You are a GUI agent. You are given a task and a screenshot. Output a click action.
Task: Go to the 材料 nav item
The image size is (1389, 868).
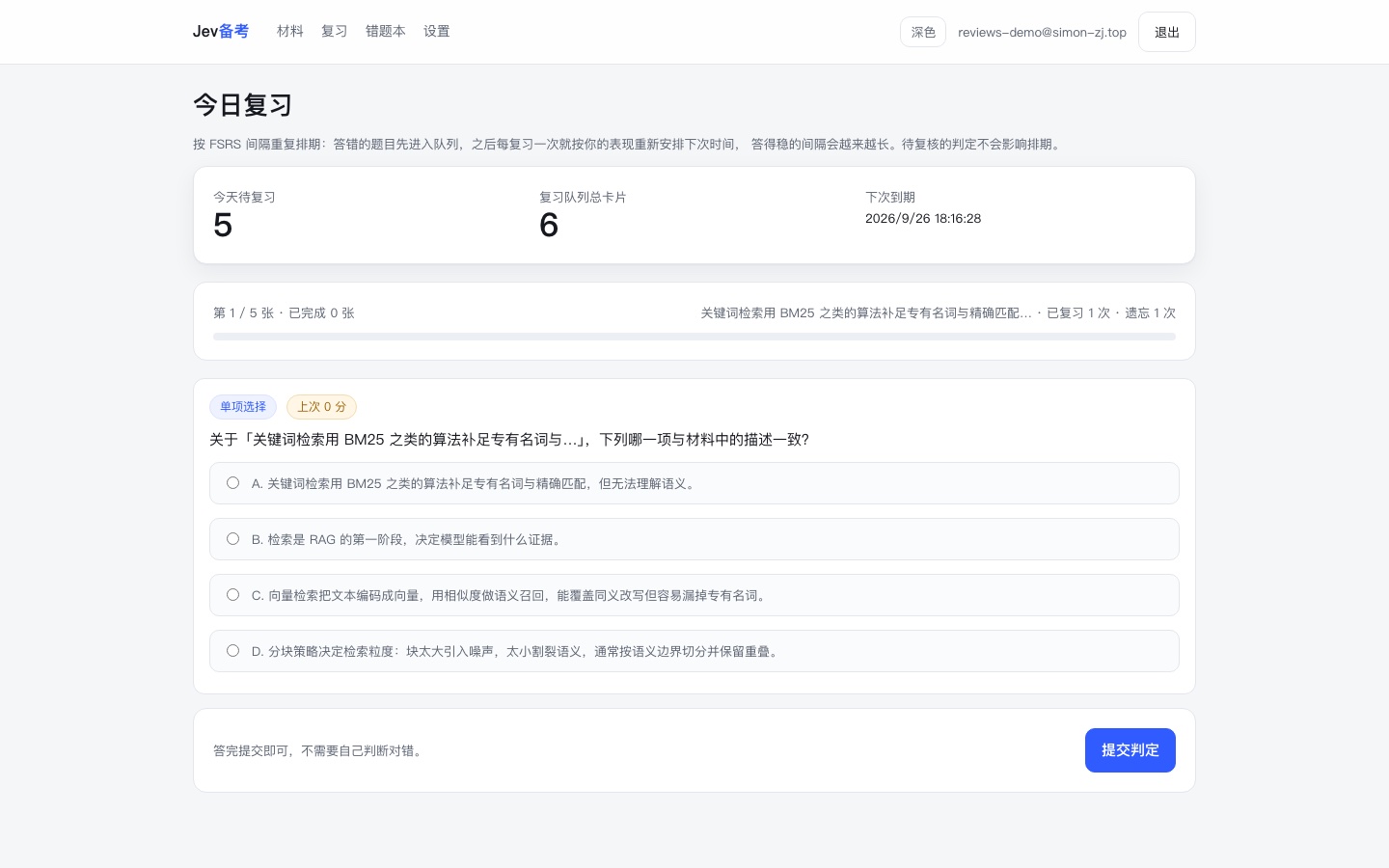point(289,31)
